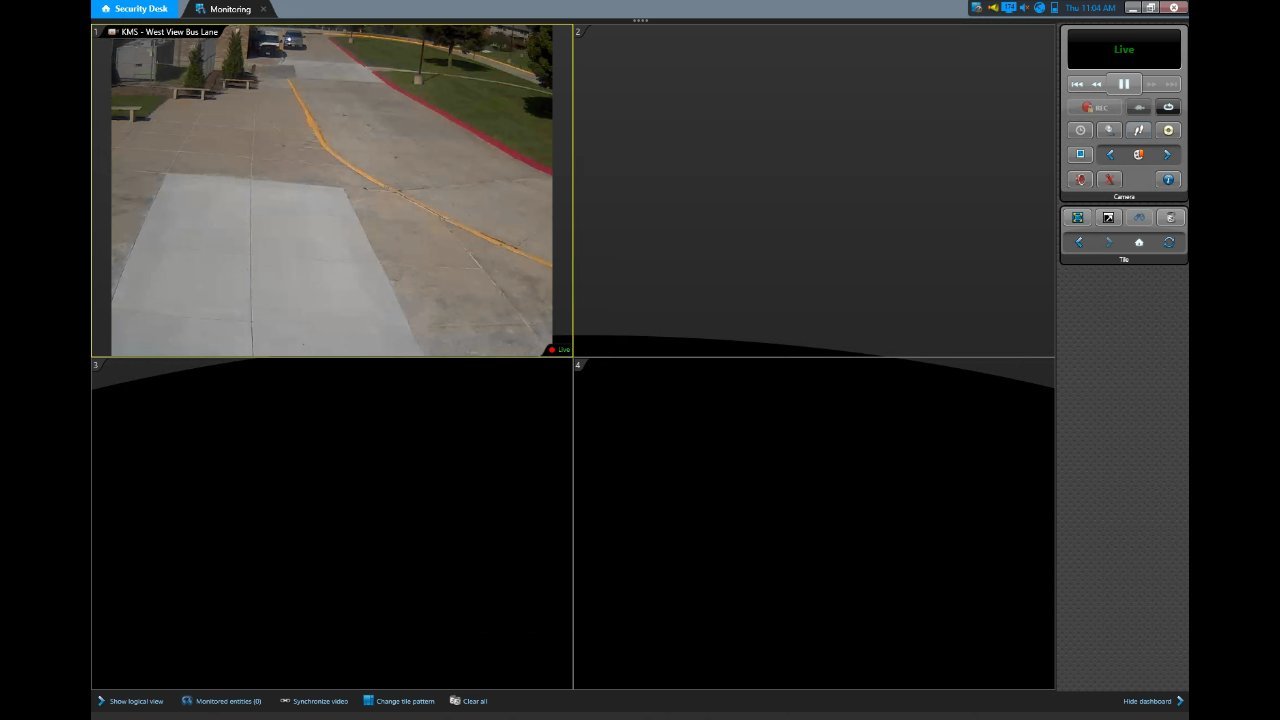
Task: Click the tile expand arrow icon
Action: (x=1108, y=218)
